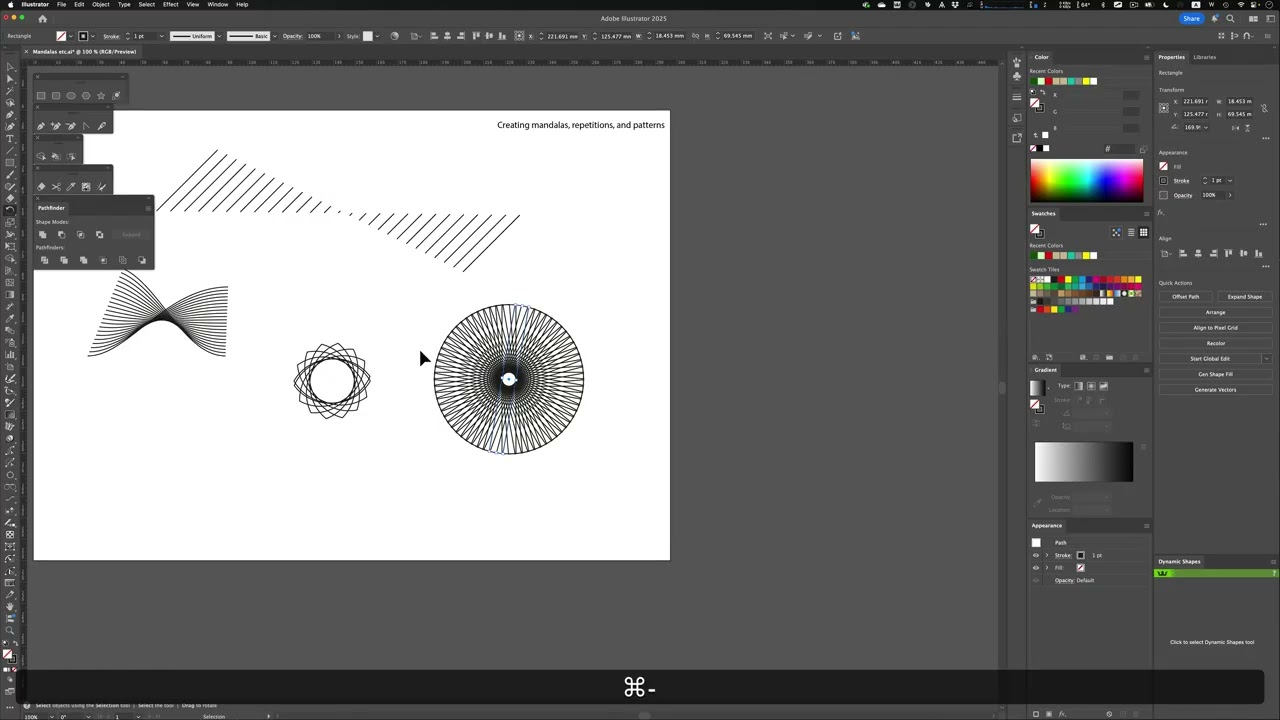Click the Share button

point(1191,19)
